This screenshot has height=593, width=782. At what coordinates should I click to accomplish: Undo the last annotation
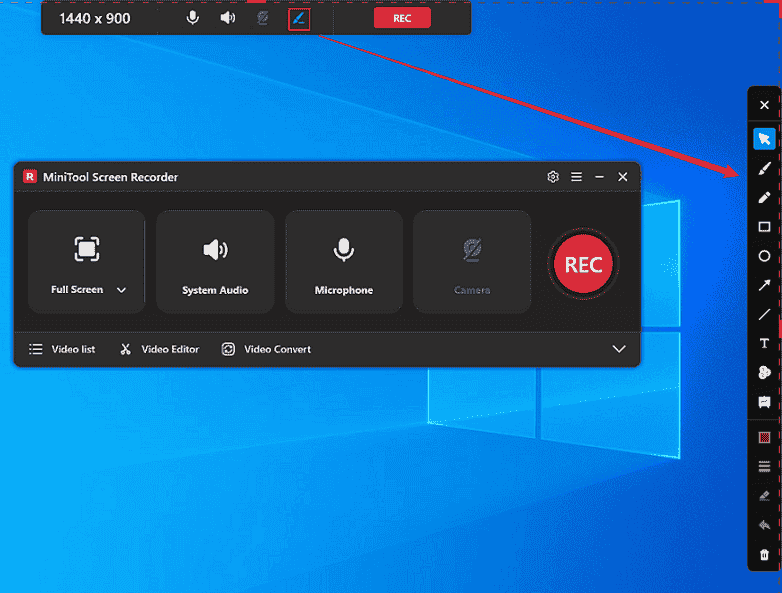[x=764, y=525]
